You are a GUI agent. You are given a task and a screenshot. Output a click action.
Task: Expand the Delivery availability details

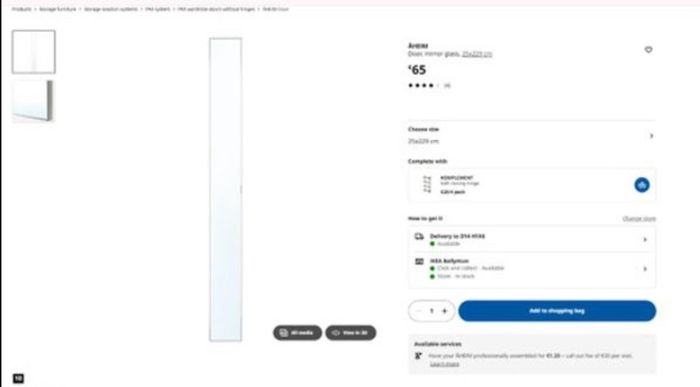[x=532, y=240]
